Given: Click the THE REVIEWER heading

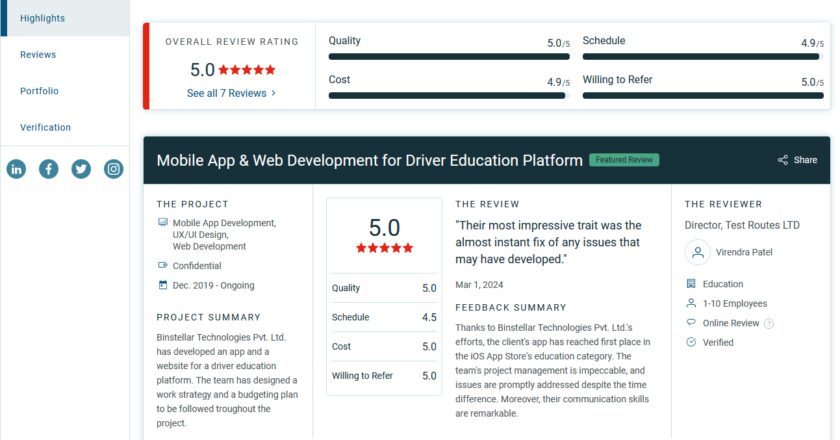Looking at the screenshot, I should point(723,204).
